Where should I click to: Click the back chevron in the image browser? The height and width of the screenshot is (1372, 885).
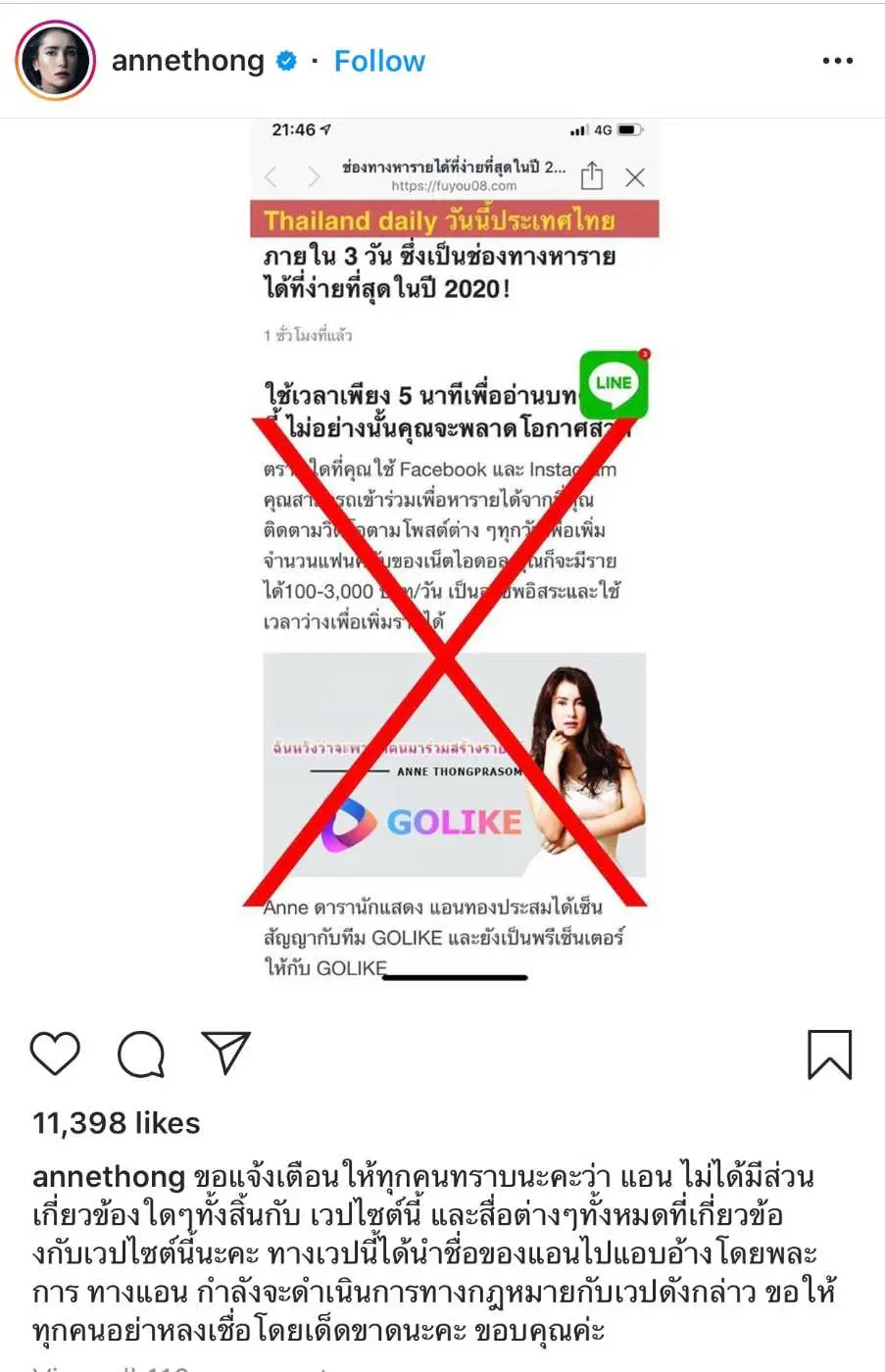pos(271,176)
